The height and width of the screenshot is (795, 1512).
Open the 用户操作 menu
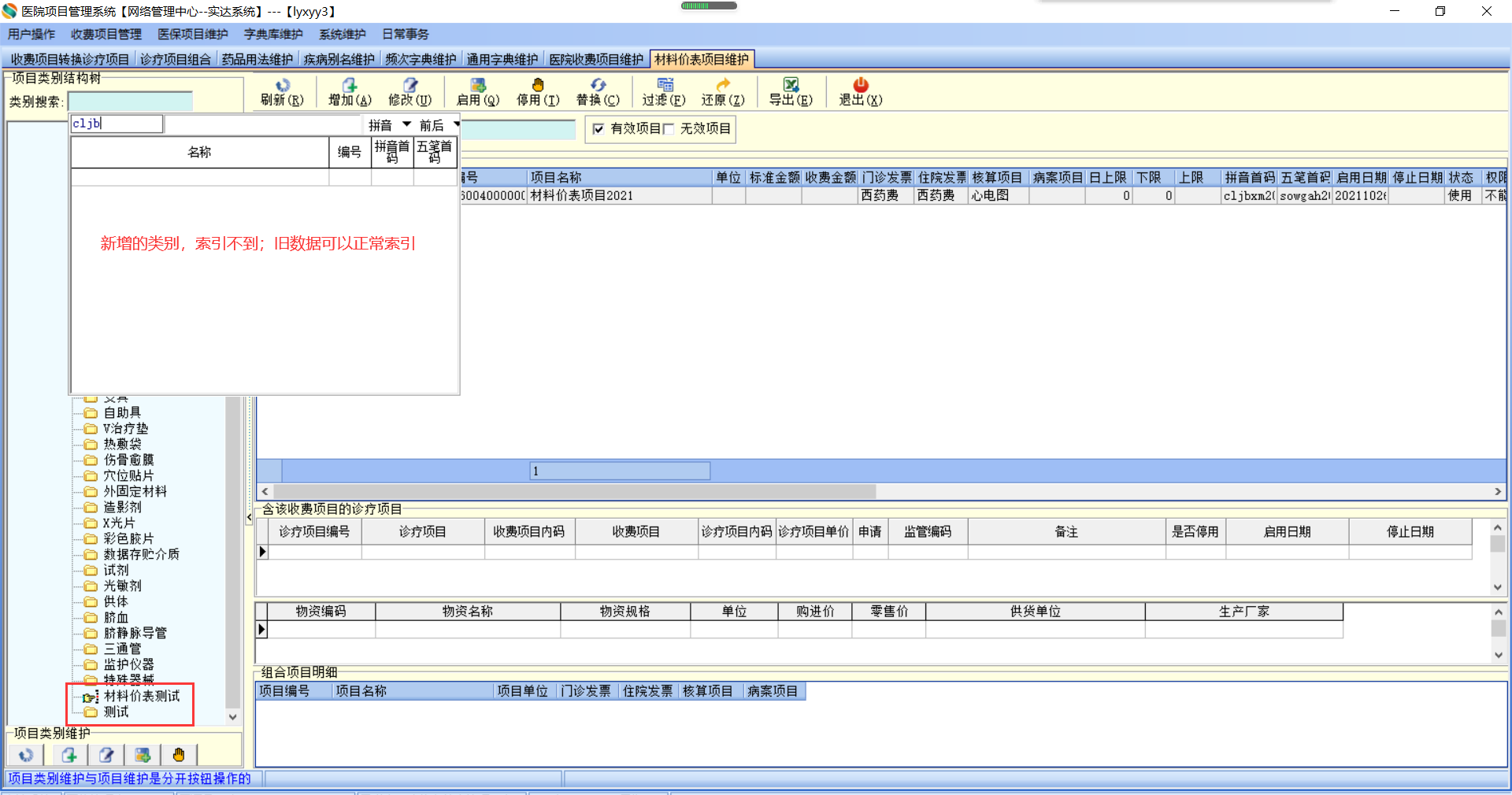click(31, 34)
